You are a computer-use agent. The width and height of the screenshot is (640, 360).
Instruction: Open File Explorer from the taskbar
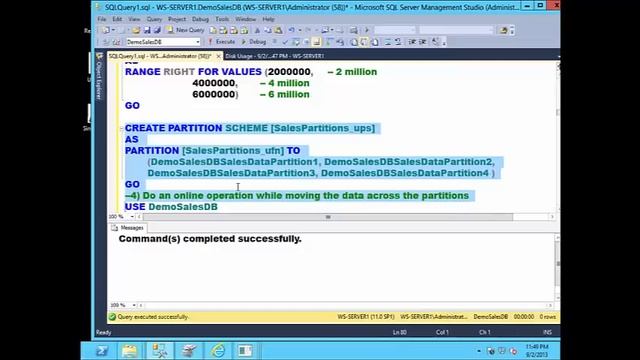click(129, 351)
